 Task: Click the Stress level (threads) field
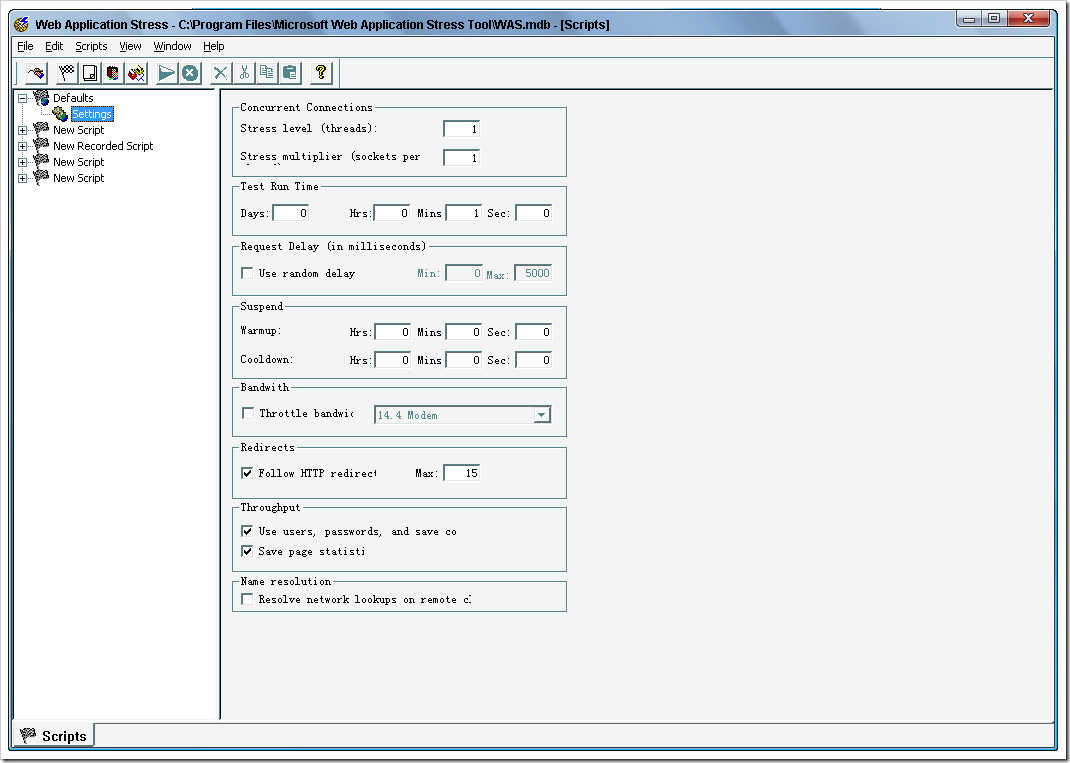point(461,128)
